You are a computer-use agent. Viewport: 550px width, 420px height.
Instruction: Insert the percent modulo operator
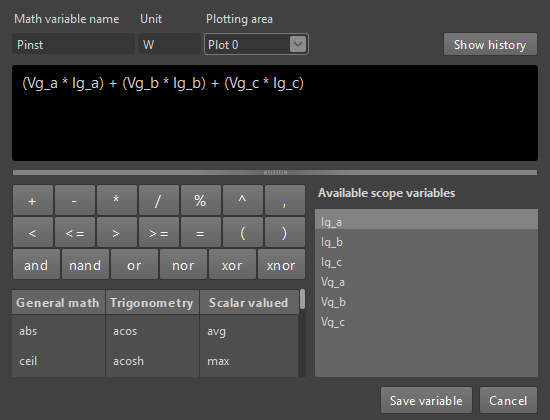coord(201,200)
